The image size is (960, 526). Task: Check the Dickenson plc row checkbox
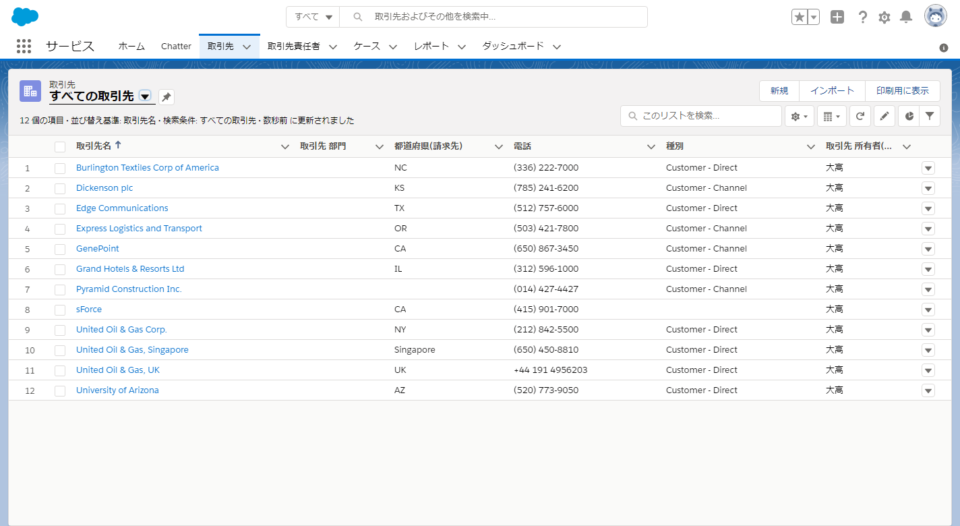59,188
